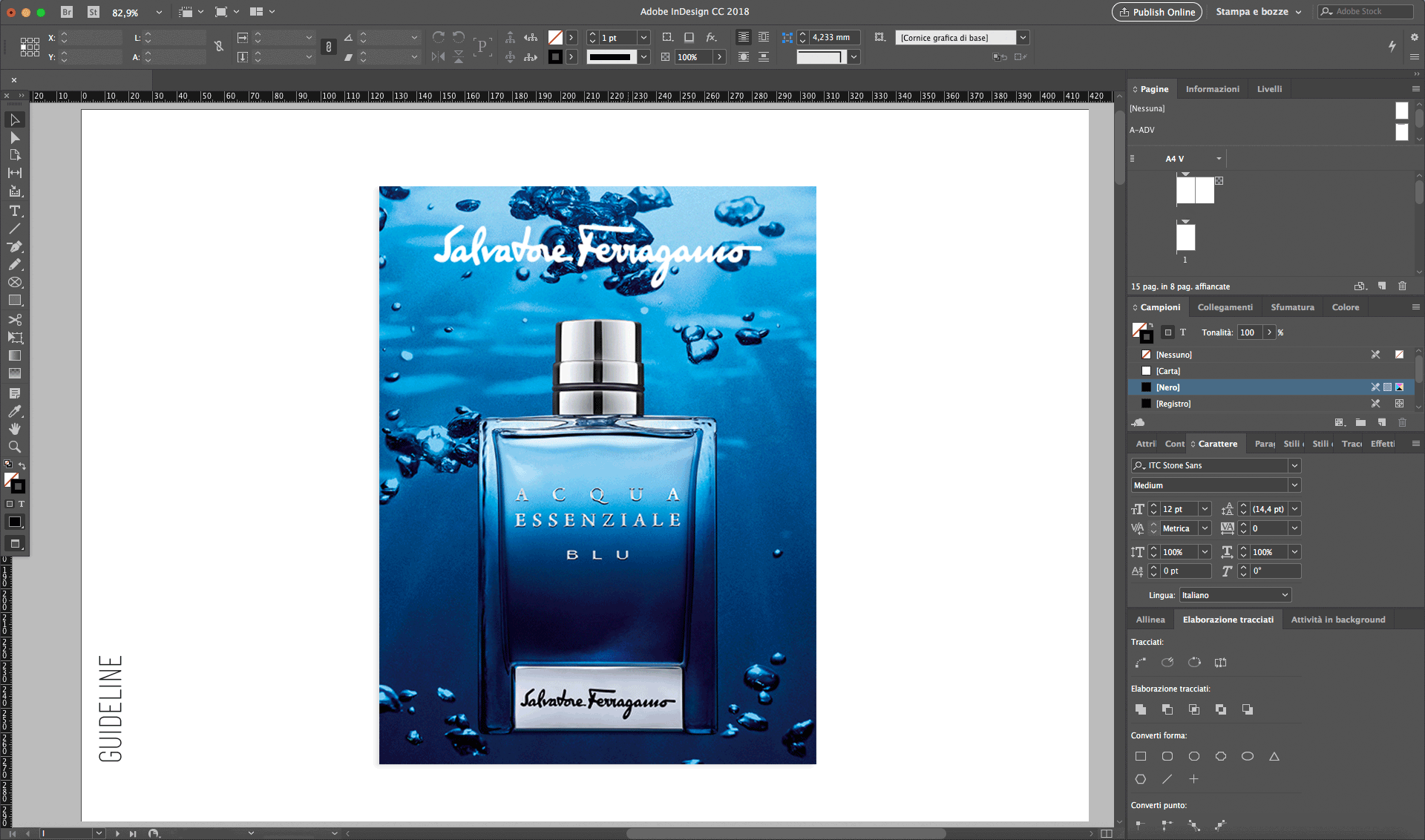Select the A-ADV master page row

1269,130
